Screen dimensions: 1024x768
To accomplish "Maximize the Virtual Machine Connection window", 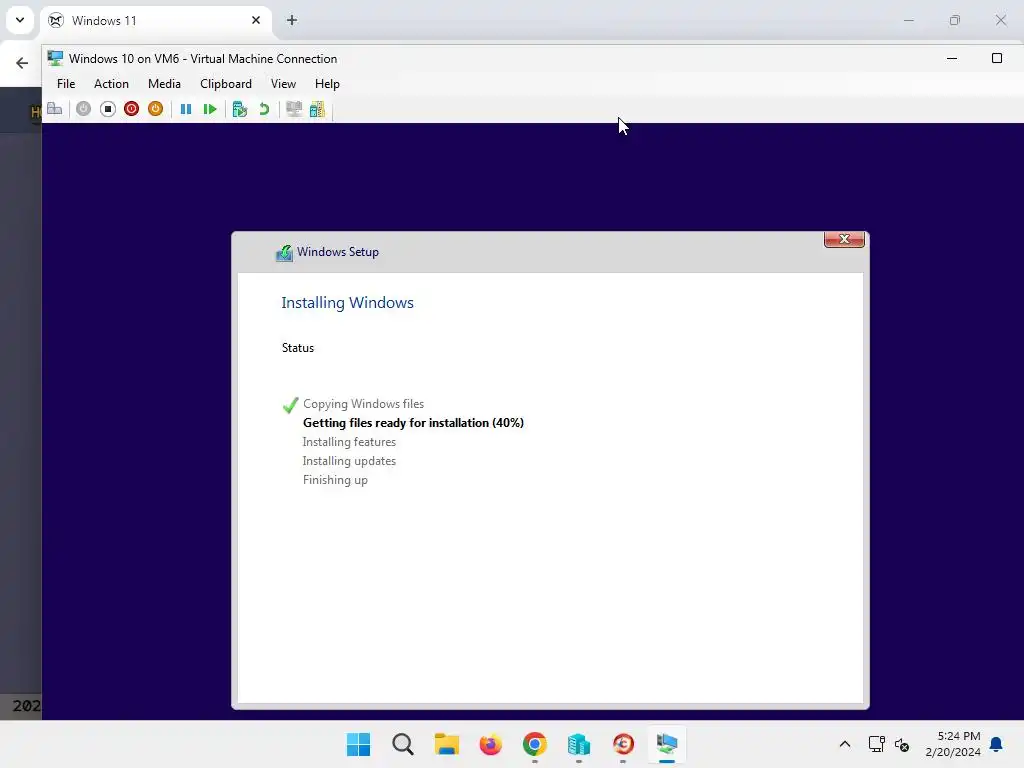I will [997, 58].
